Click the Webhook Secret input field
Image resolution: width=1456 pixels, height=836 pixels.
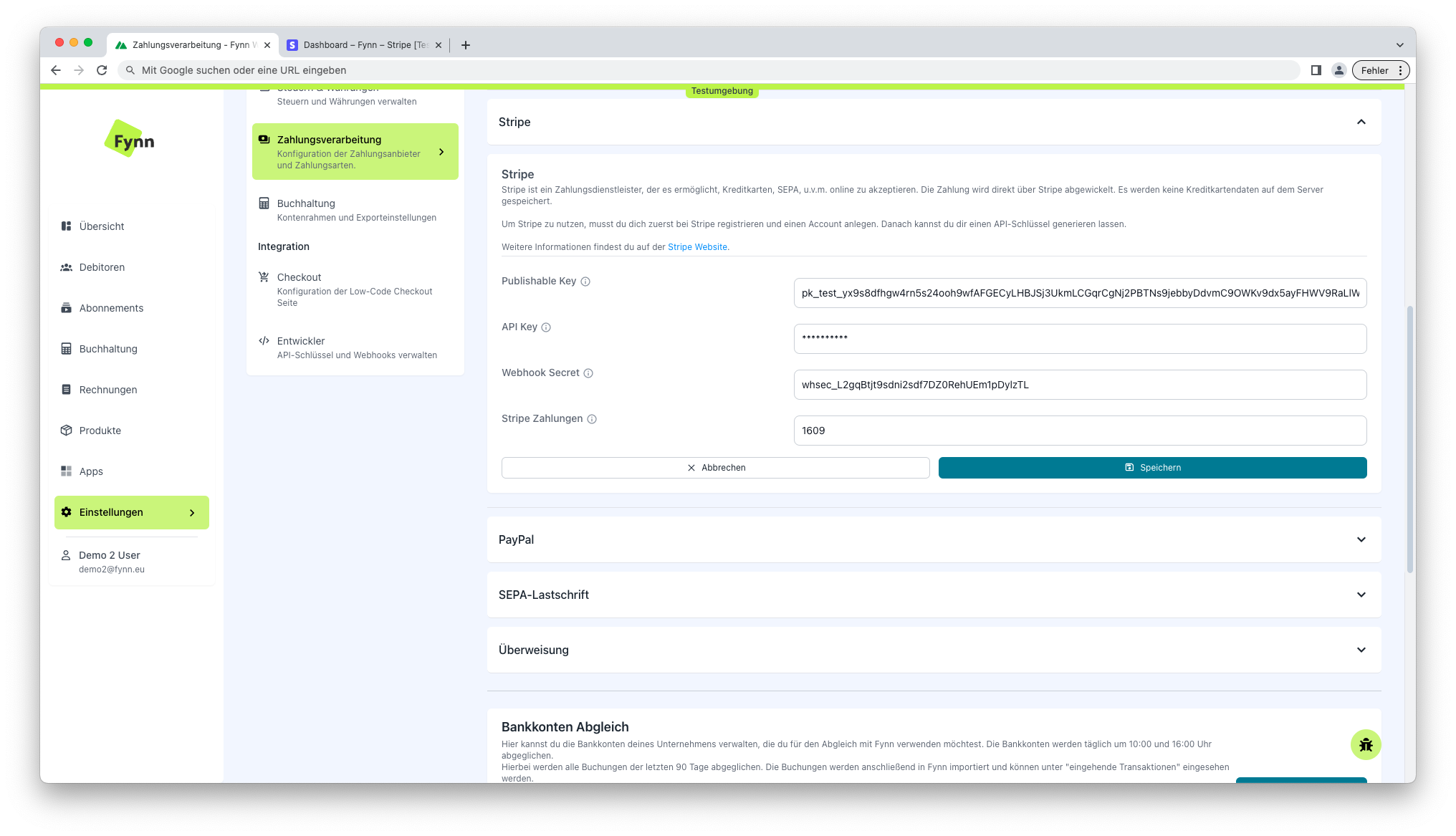1080,385
